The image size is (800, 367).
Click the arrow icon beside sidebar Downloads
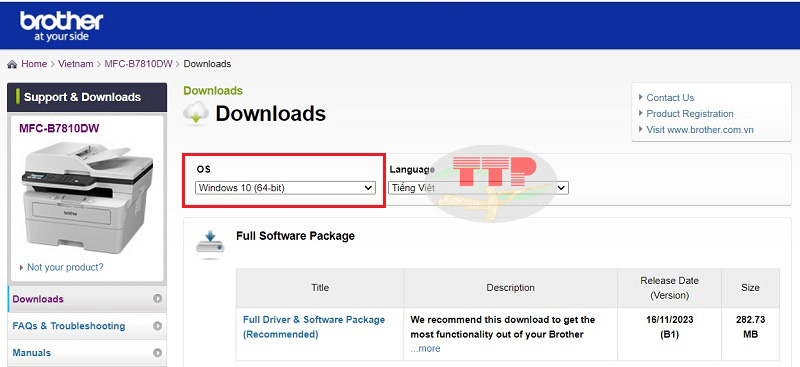click(x=158, y=299)
